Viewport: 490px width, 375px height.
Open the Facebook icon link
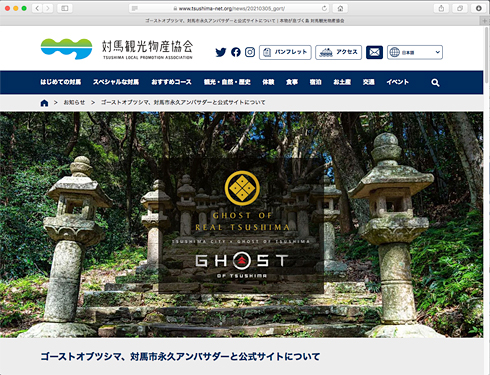(236, 52)
